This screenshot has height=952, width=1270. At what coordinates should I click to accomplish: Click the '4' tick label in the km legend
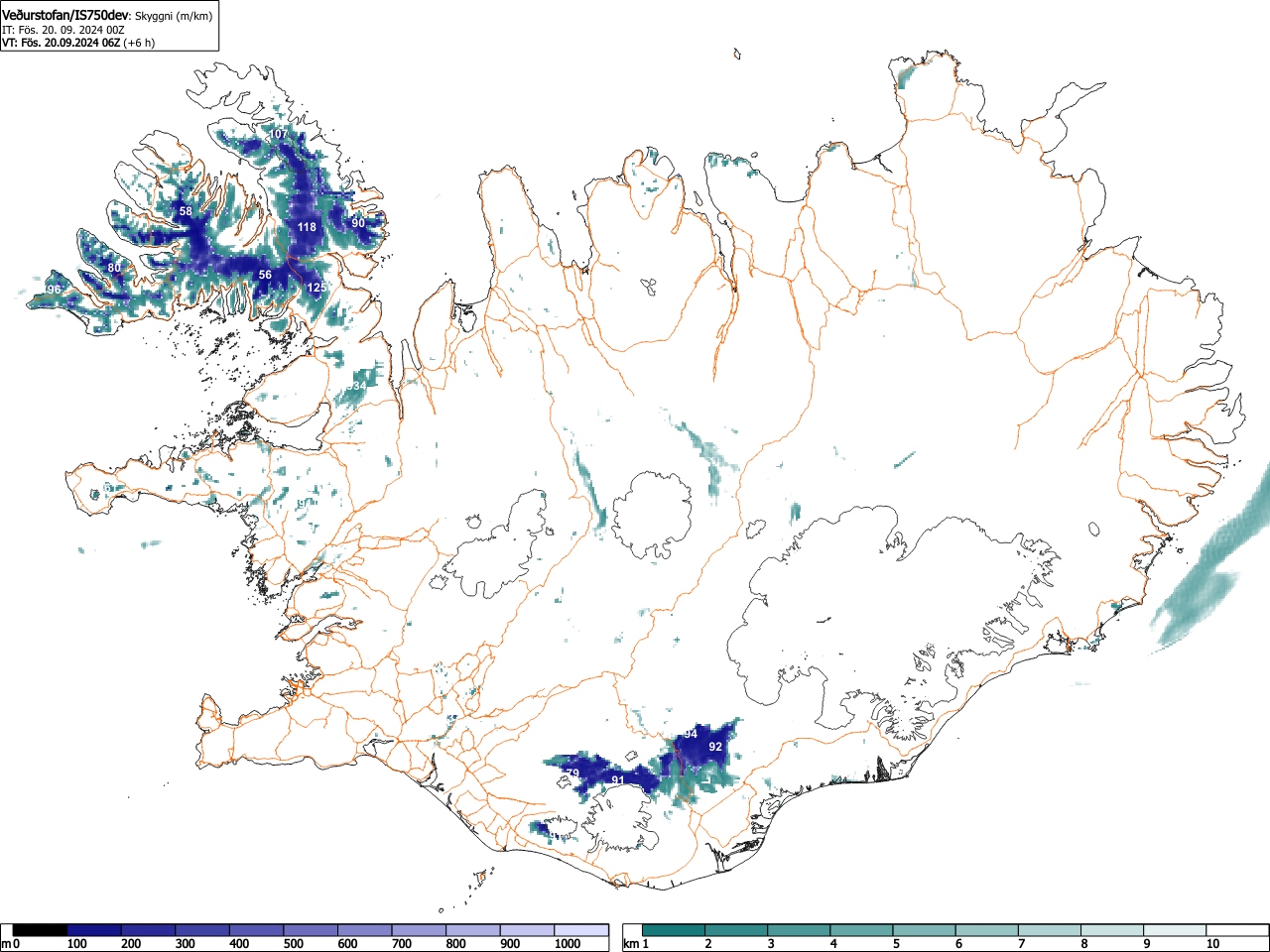(833, 944)
